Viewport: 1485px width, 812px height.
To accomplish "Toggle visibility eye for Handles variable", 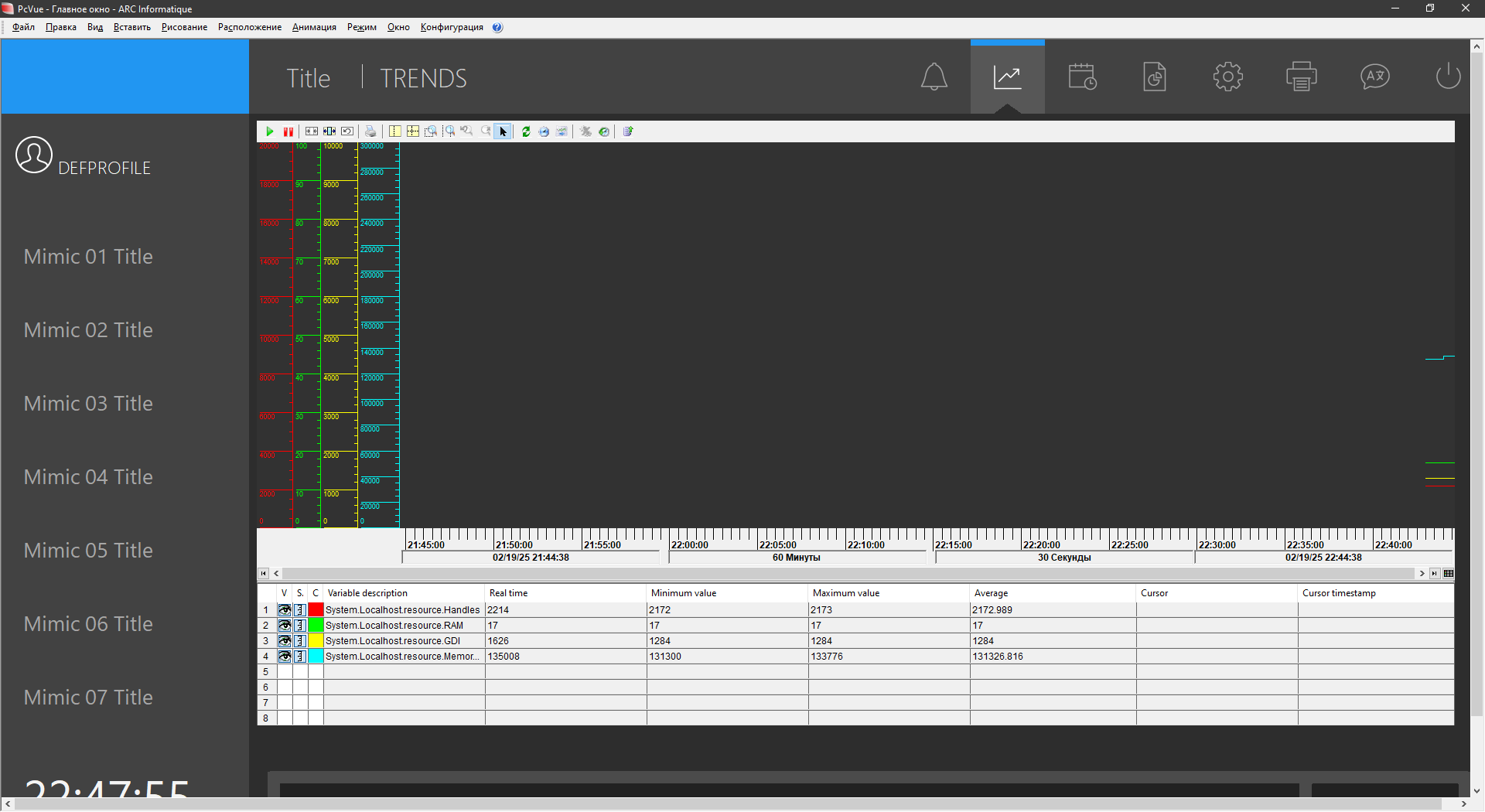I will coord(285,610).
